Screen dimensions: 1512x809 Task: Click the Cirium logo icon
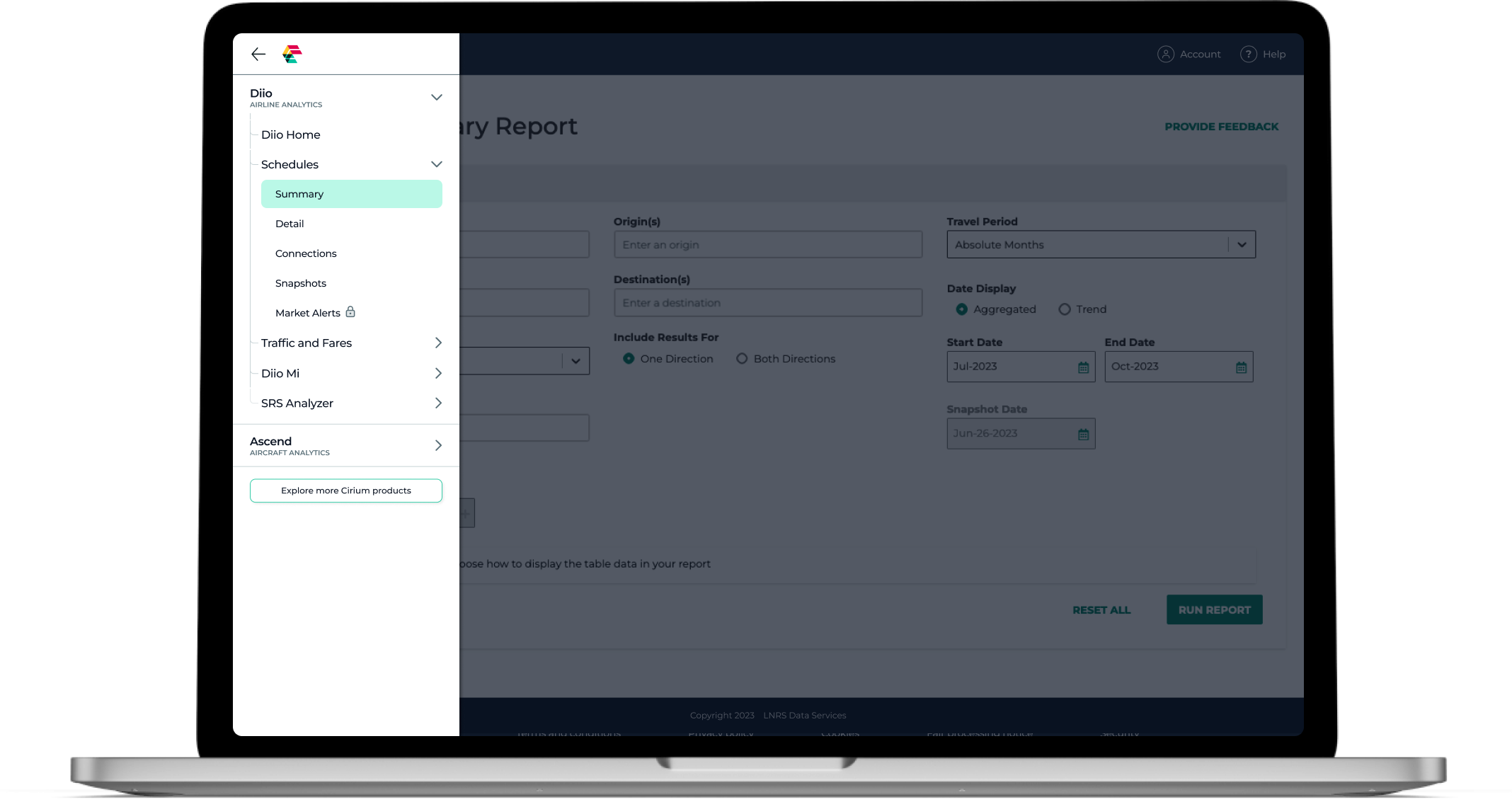292,54
